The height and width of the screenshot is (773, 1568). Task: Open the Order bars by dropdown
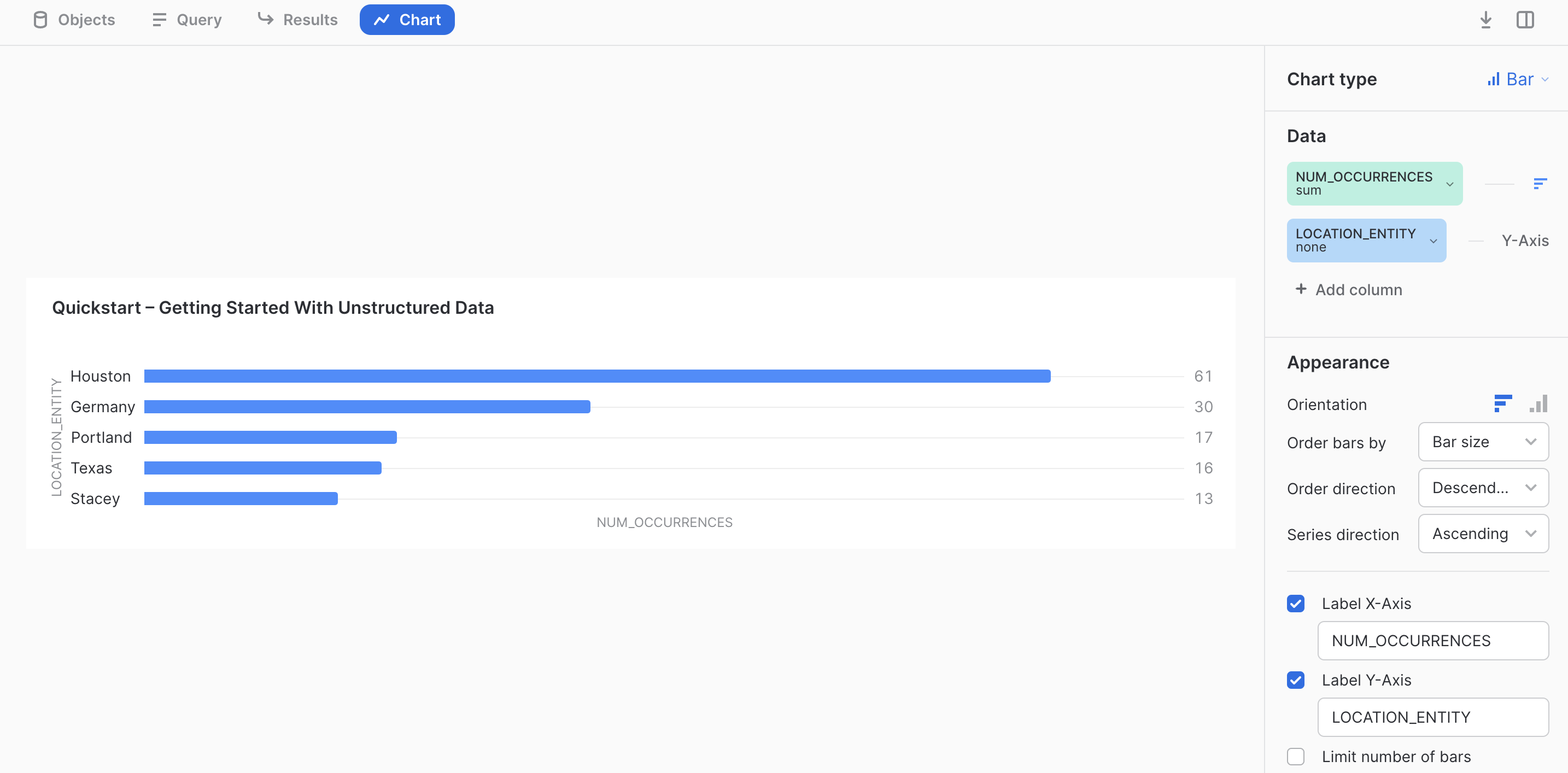click(1483, 442)
